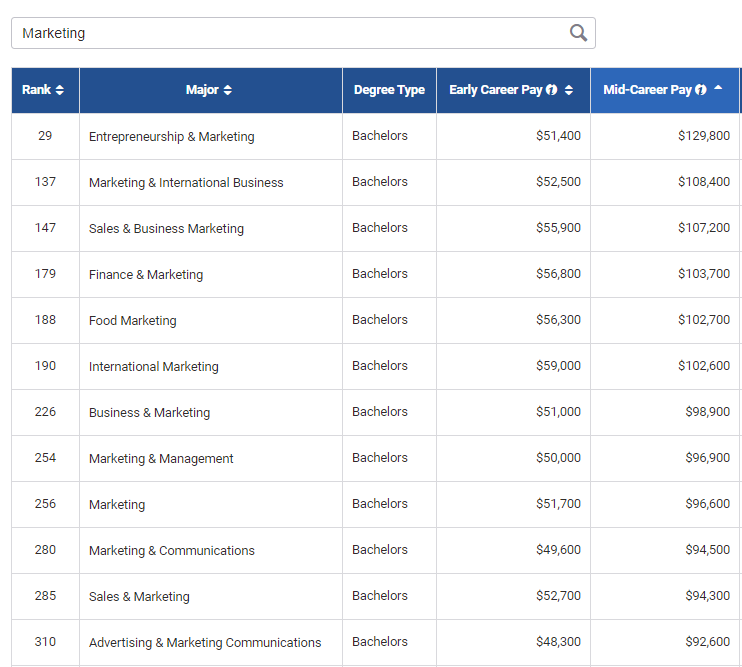742x667 pixels.
Task: Sort by Major using the arrows icon
Action: coord(228,90)
